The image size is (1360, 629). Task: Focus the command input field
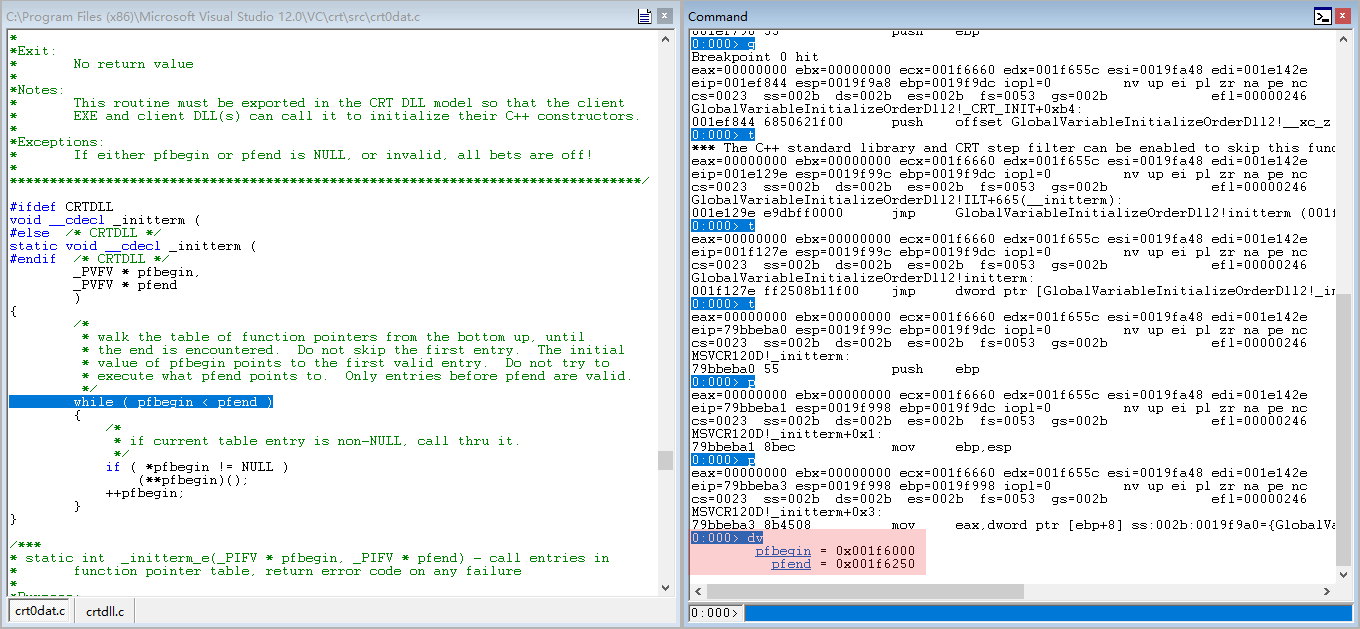tap(1047, 613)
